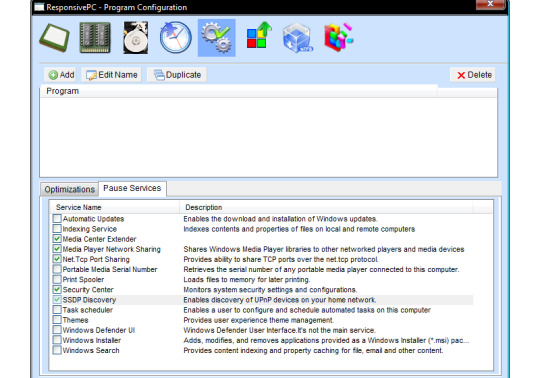Select 'Provides user experience theme management.'
Screen dimensions: 540x378
[x=259, y=320]
